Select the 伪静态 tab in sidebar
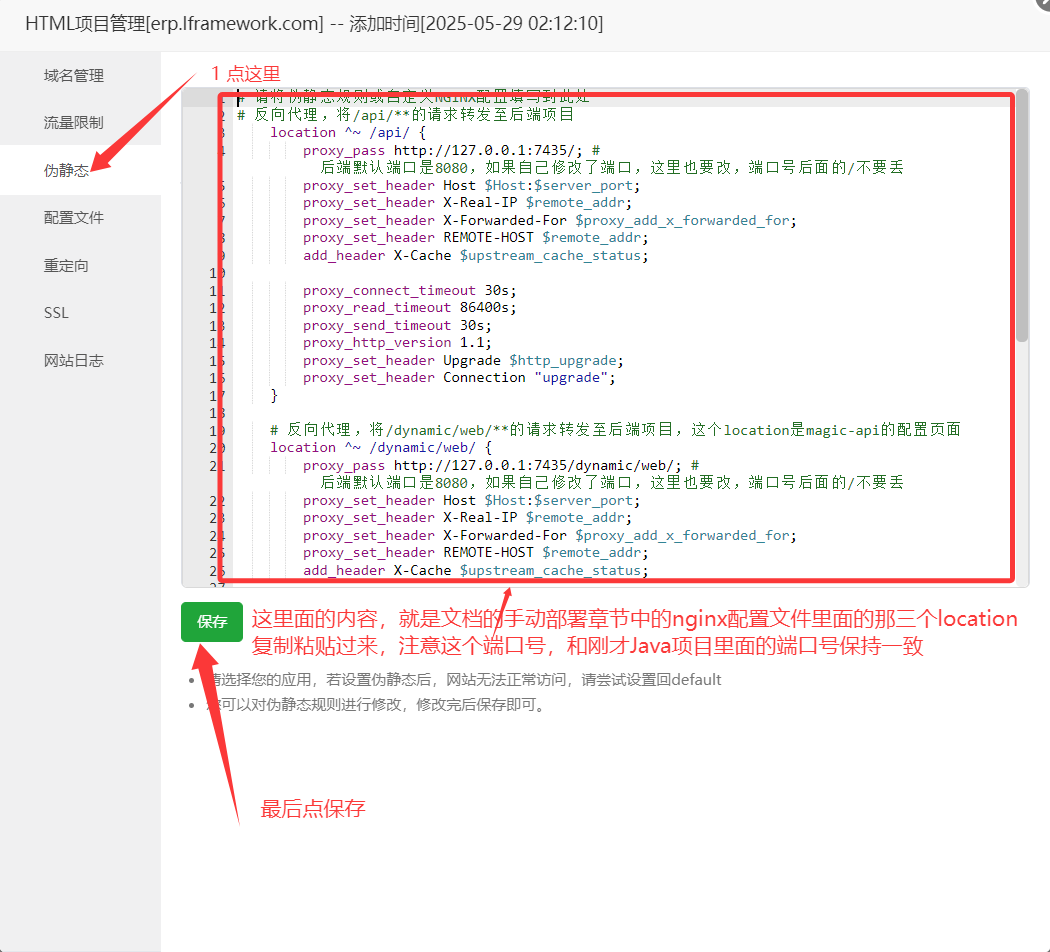This screenshot has width=1050, height=952. pos(67,171)
